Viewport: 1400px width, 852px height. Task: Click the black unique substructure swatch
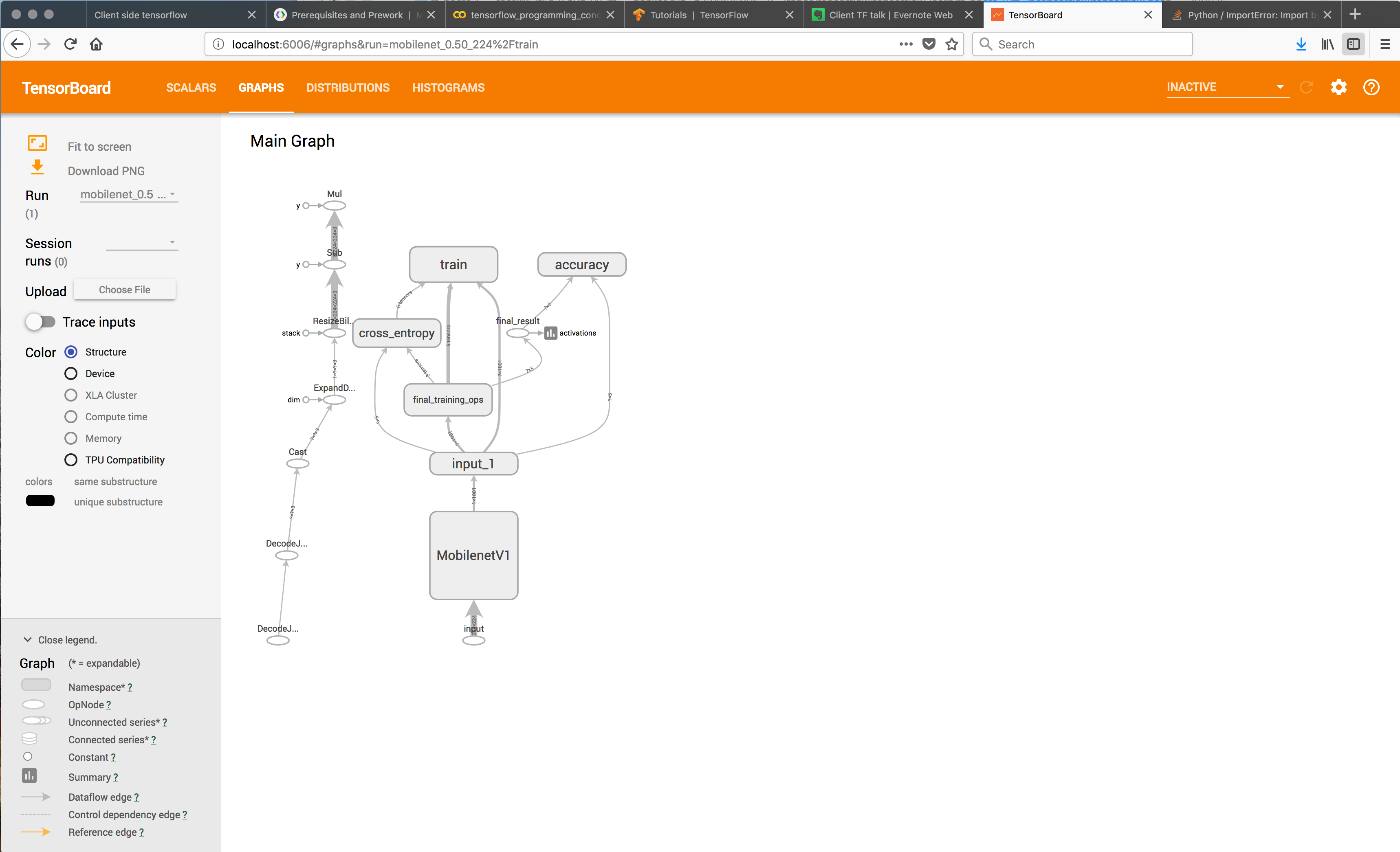(40, 501)
